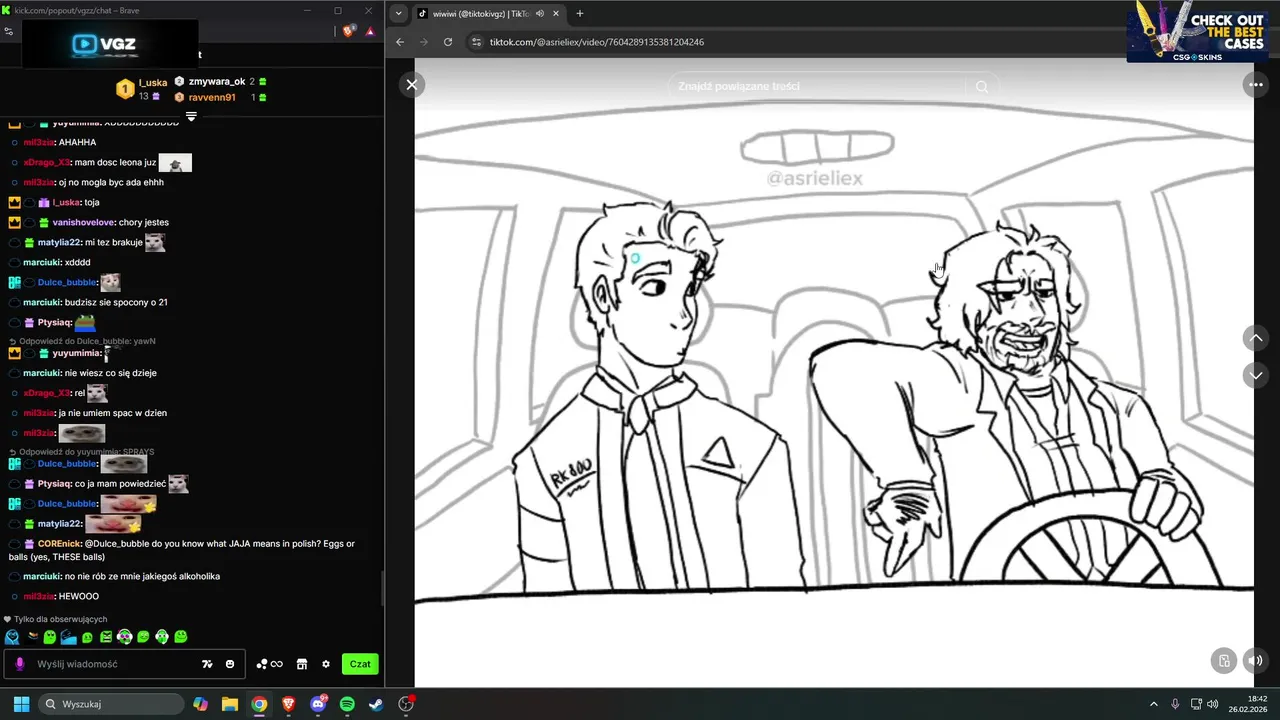1280x720 pixels.
Task: Open the Chrome tab search dropdown
Action: tap(399, 14)
